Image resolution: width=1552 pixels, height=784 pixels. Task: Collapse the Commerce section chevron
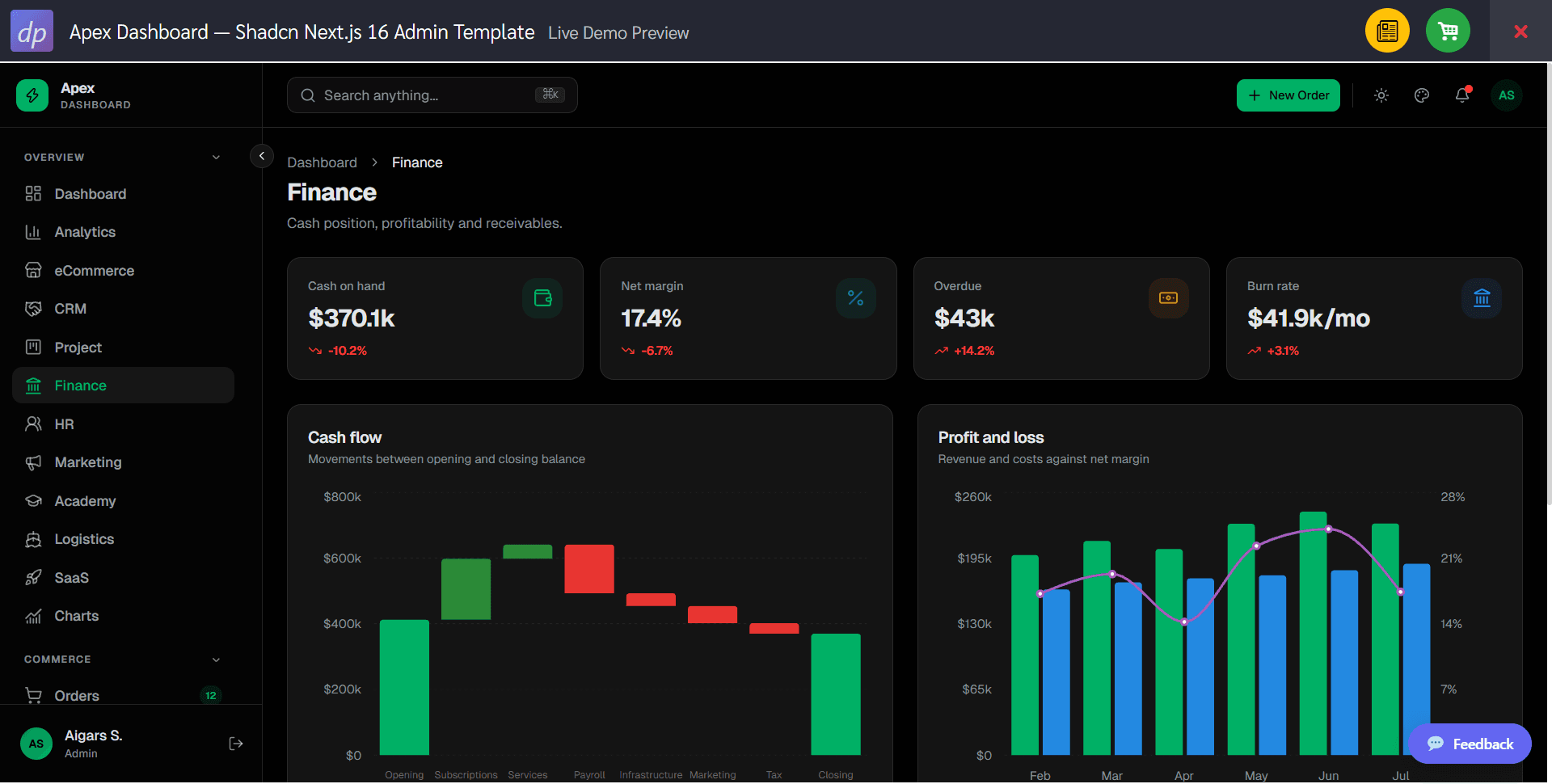(x=216, y=660)
